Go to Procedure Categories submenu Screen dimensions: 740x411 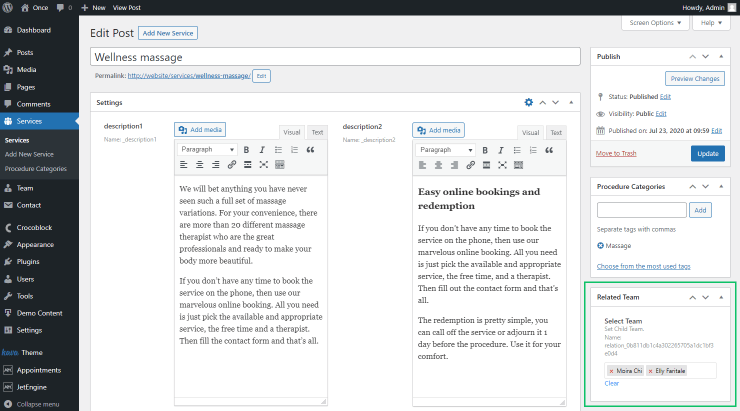(35, 168)
